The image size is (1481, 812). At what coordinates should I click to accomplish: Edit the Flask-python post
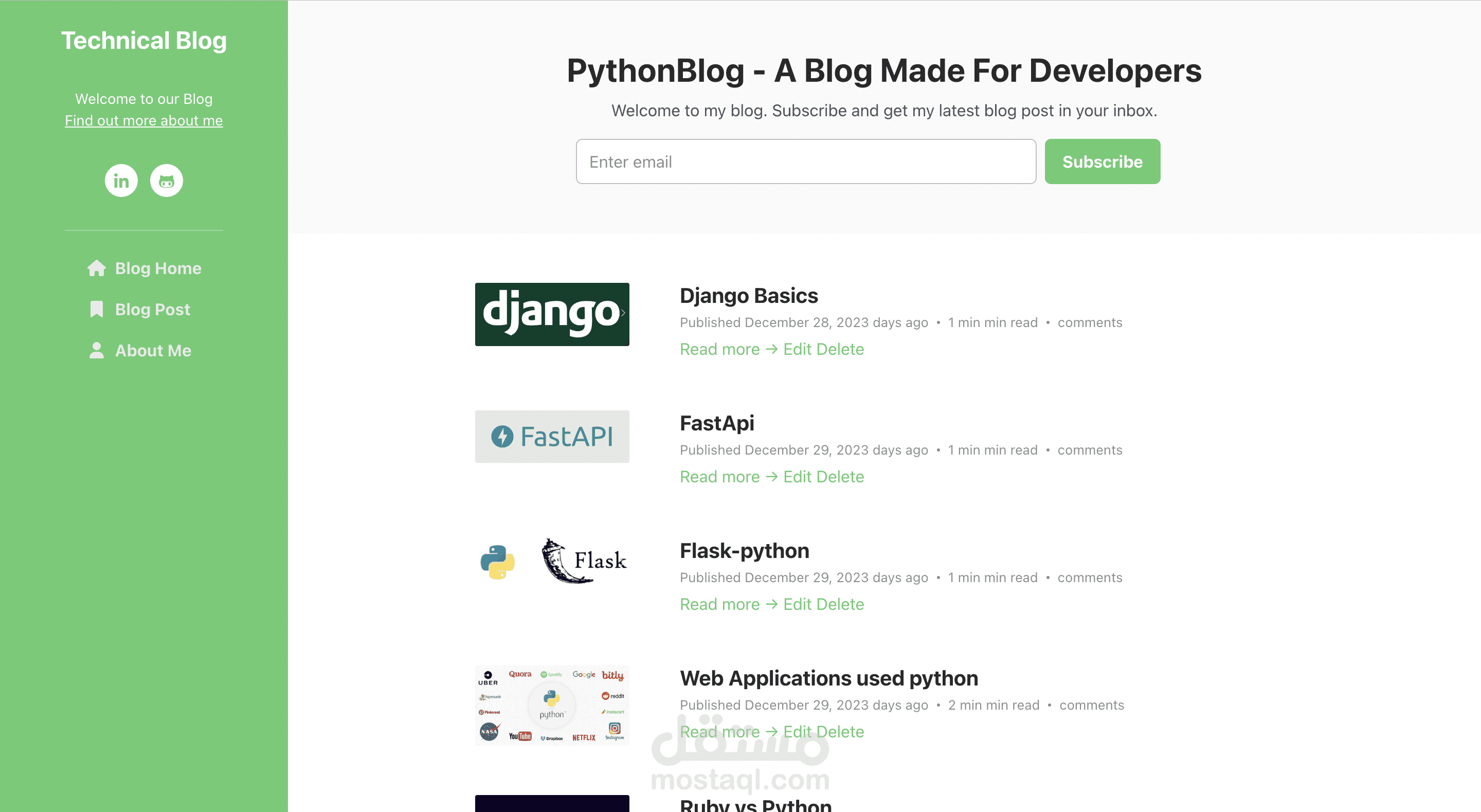pyautogui.click(x=798, y=604)
